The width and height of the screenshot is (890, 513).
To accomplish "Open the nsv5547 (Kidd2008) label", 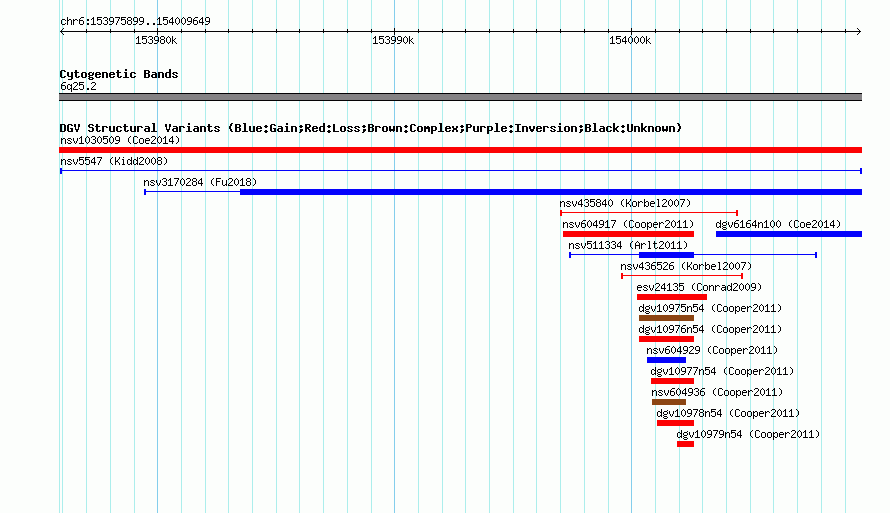I will pos(114,161).
